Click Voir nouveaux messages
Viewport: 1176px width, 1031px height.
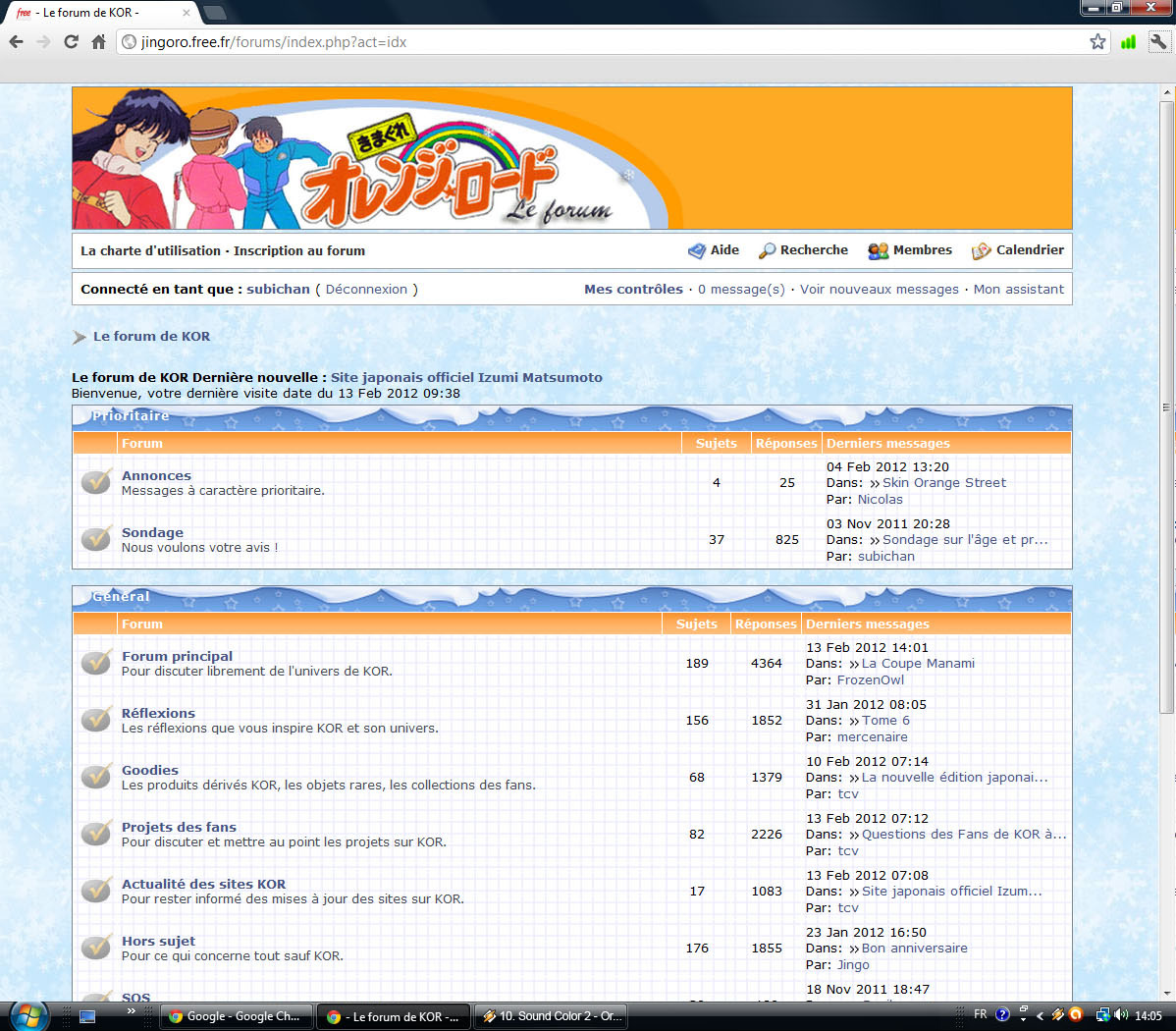tap(879, 289)
